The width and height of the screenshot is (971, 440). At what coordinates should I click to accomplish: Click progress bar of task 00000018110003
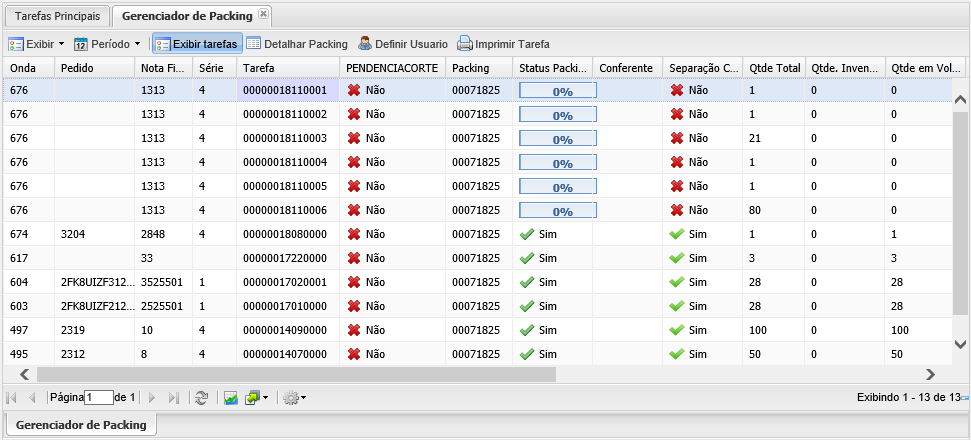(558, 138)
